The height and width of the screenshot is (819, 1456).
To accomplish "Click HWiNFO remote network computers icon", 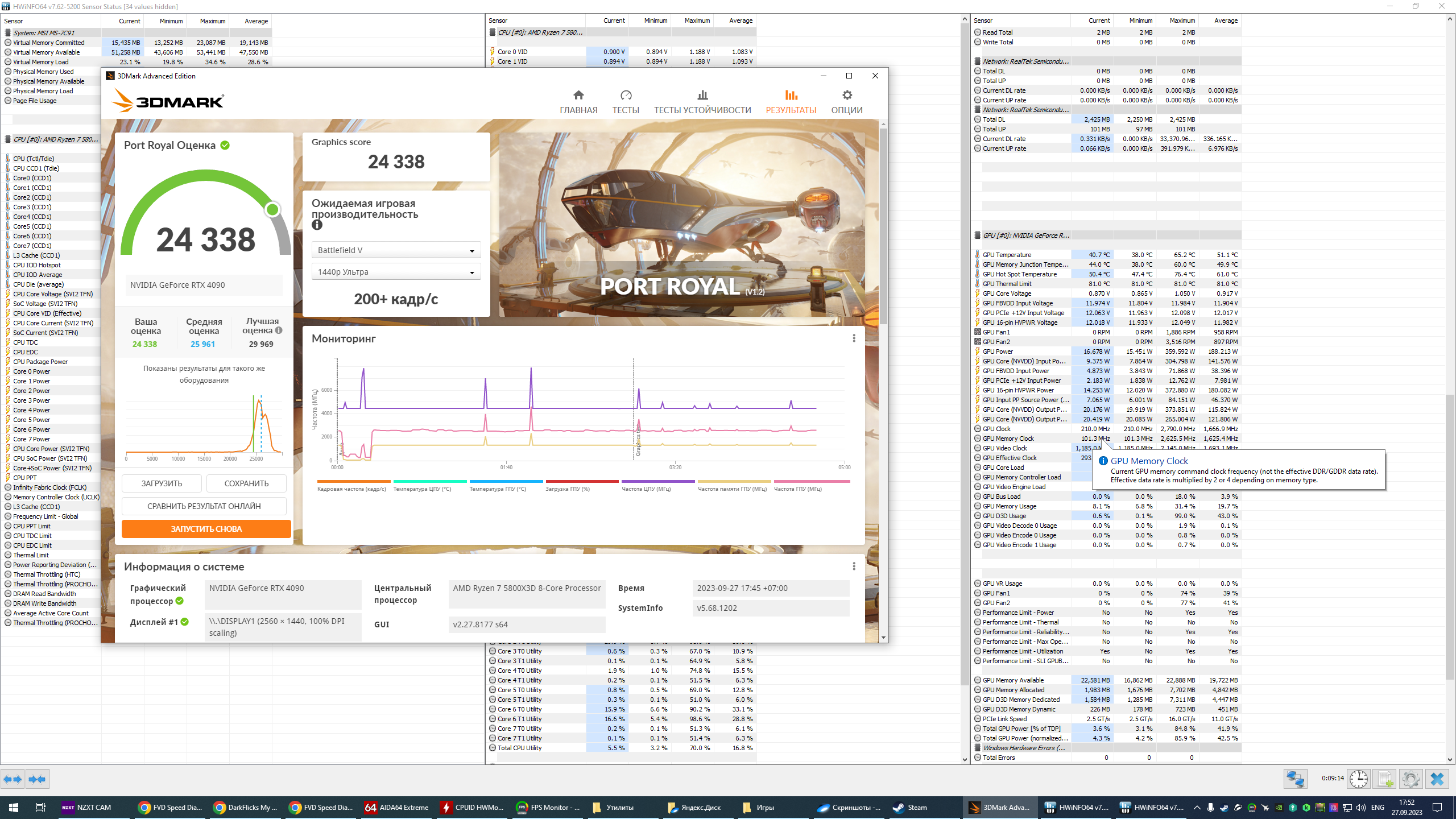I will [x=1295, y=779].
